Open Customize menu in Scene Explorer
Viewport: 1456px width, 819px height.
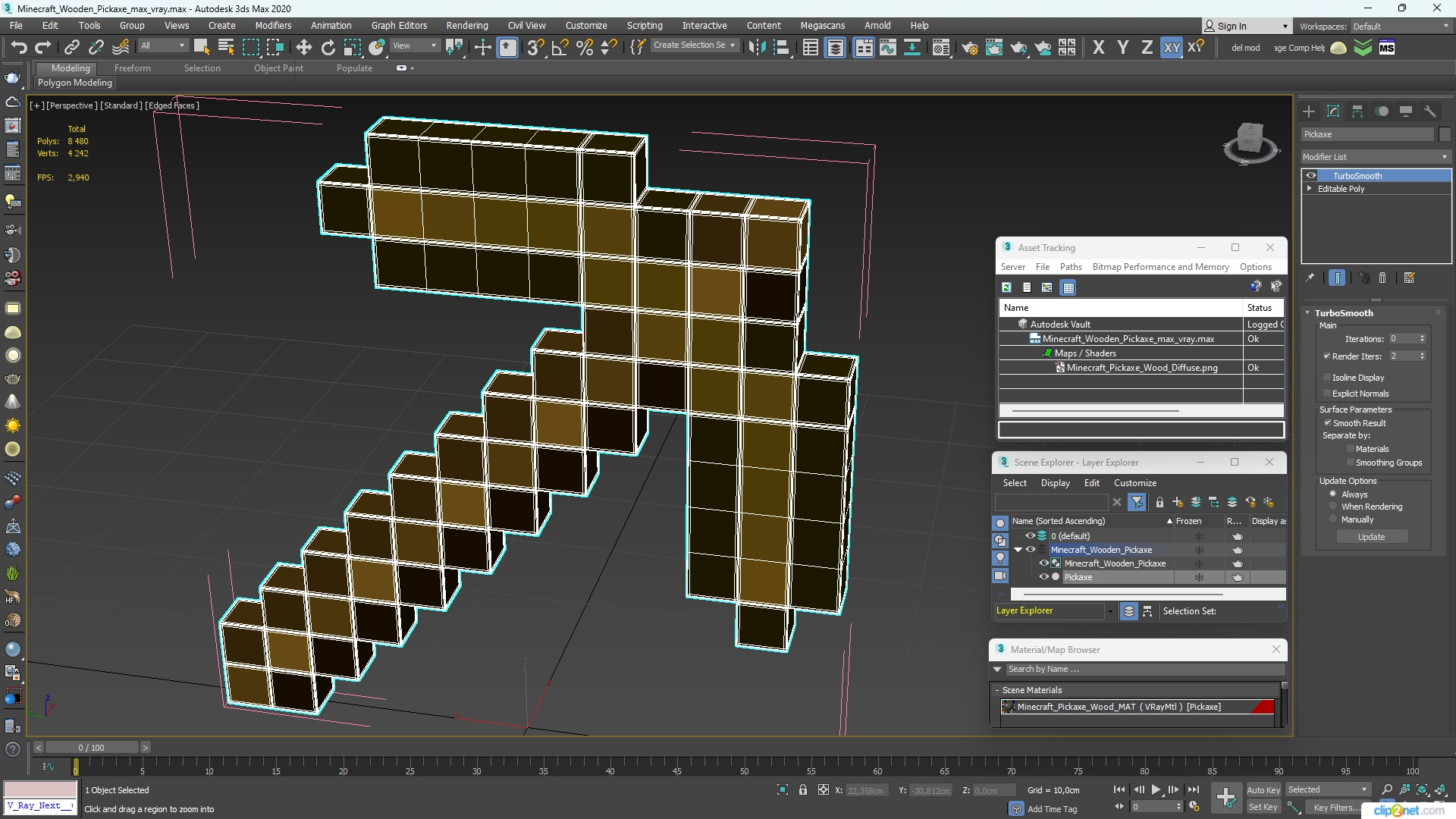point(1134,483)
